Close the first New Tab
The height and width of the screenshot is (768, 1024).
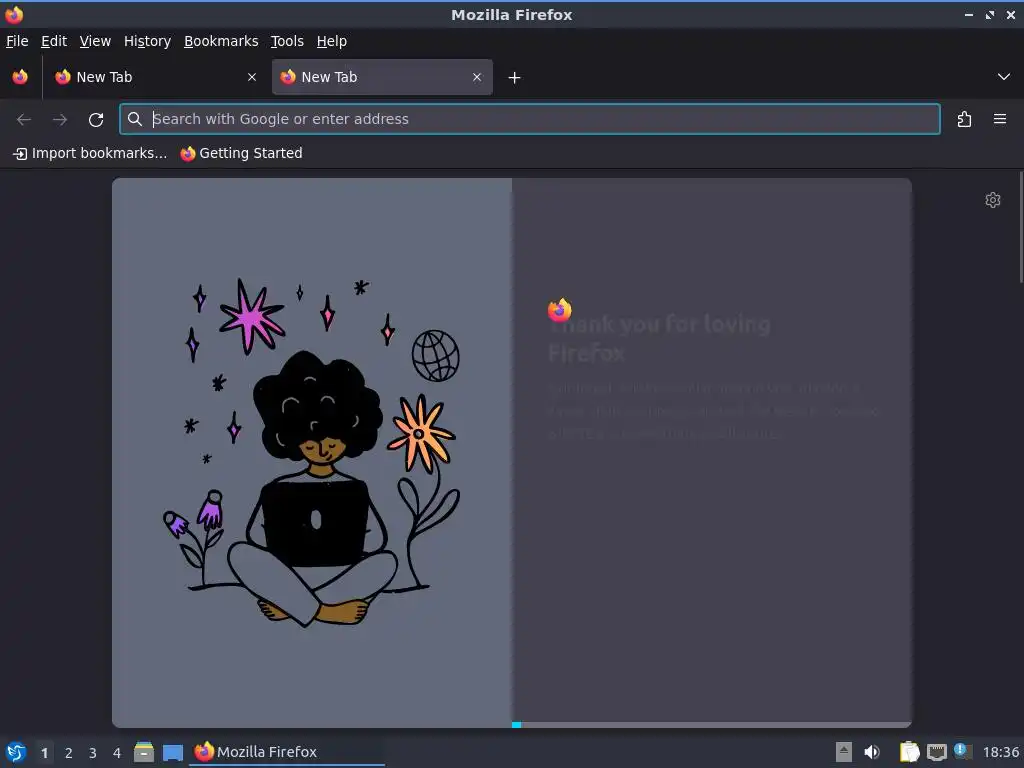252,77
